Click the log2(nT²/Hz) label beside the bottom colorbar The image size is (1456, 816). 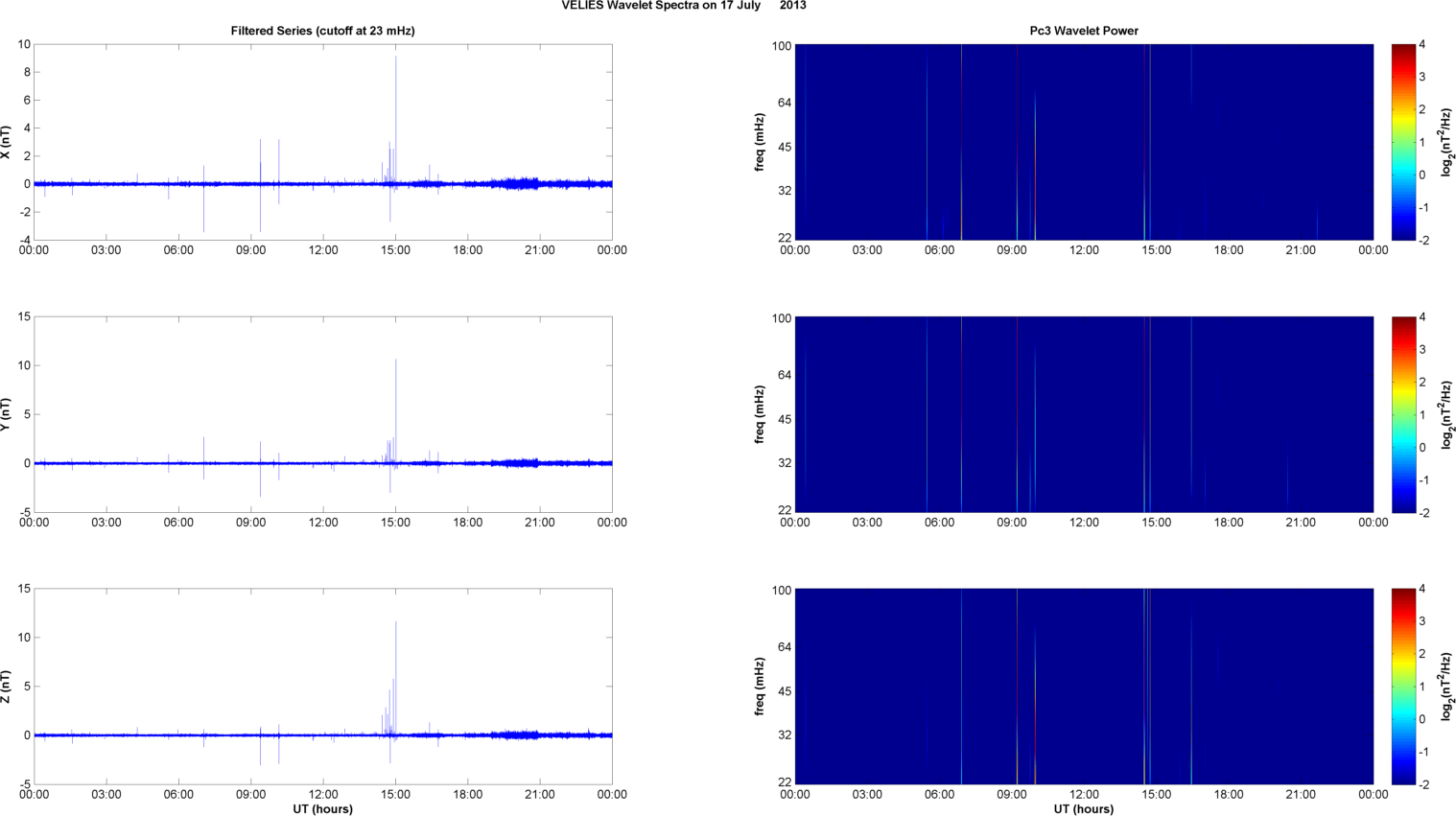[x=1446, y=687]
